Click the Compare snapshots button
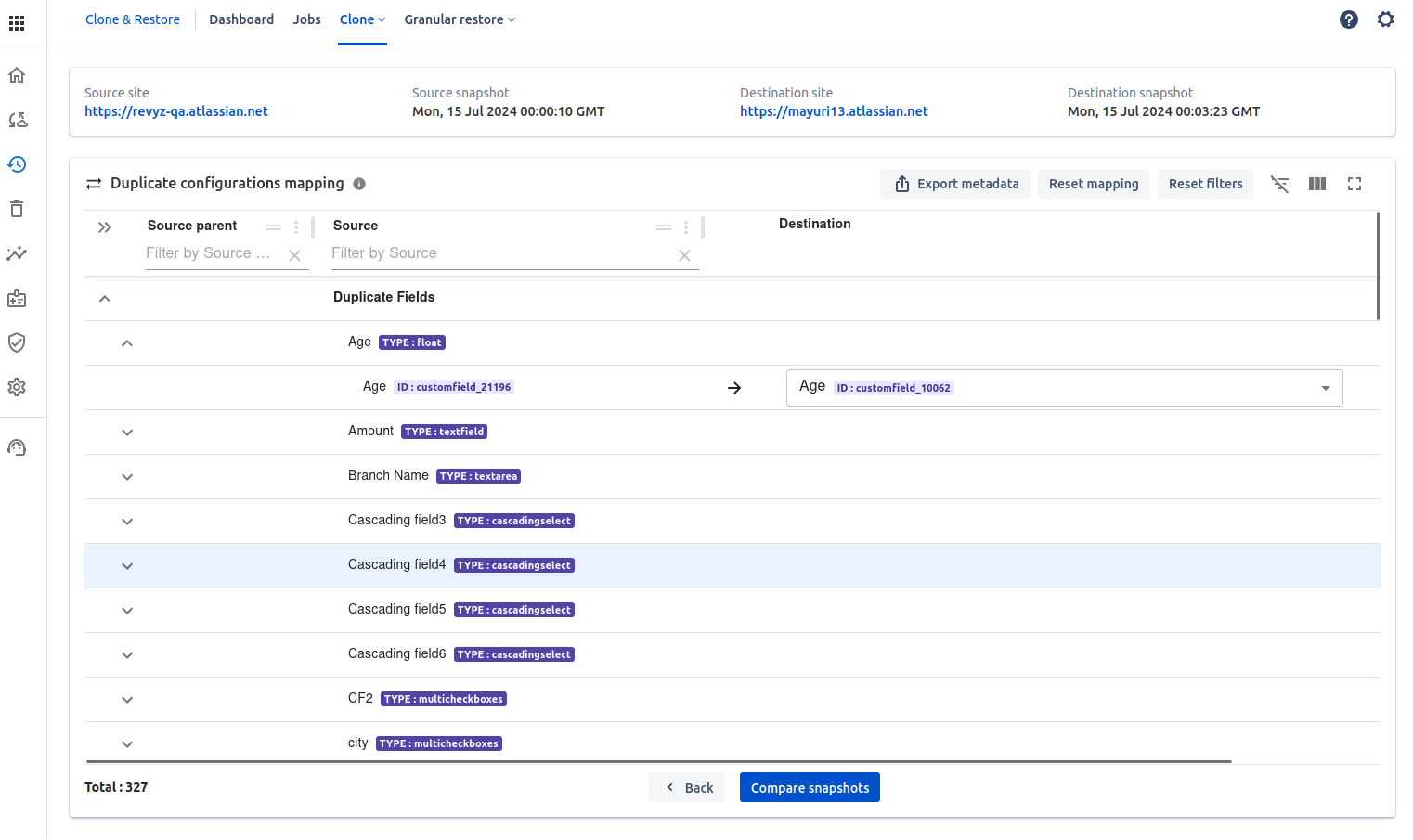Screen dimensions: 1413x840 pyautogui.click(x=810, y=787)
